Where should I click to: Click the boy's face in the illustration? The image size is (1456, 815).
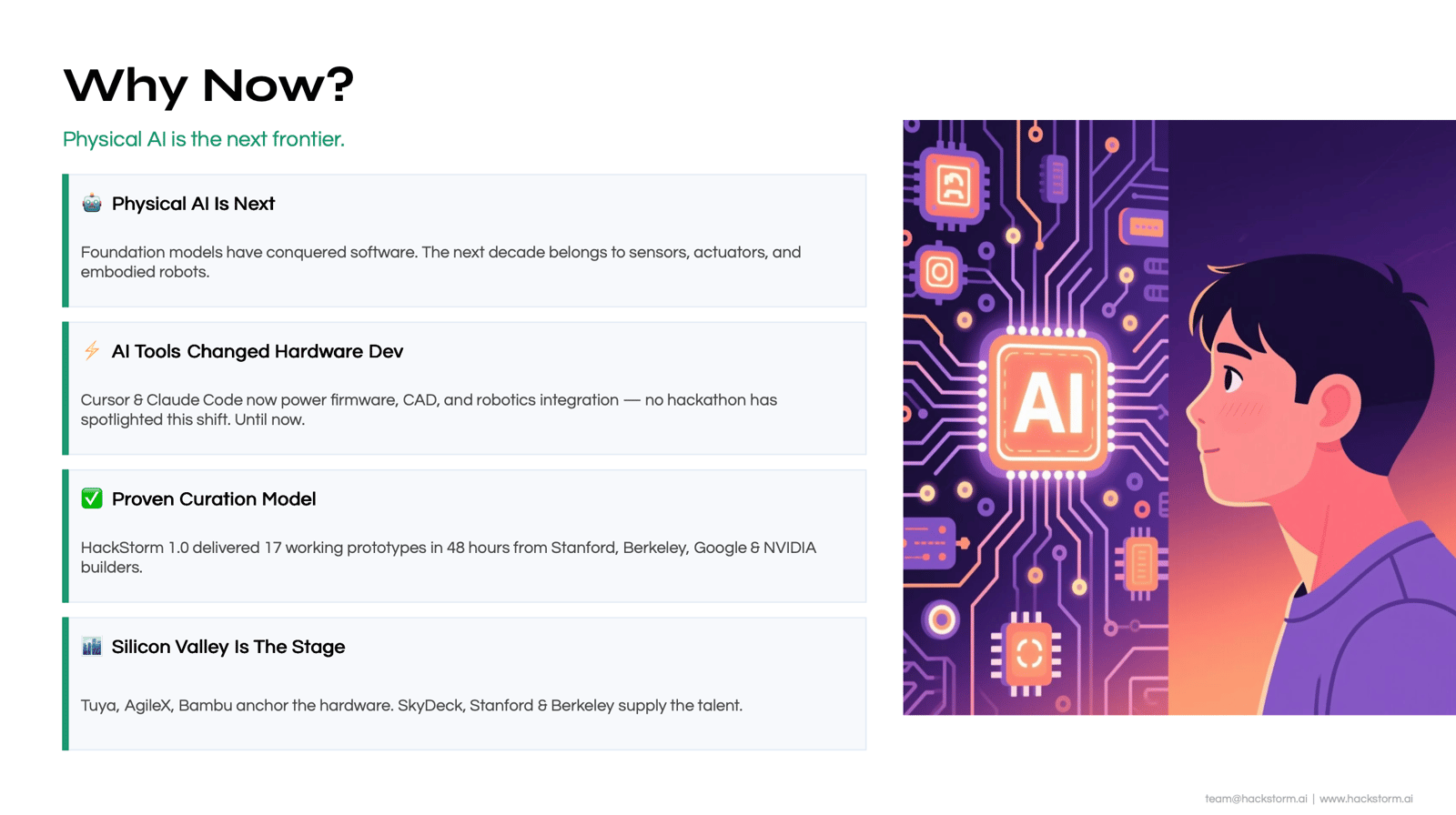[x=1256, y=400]
